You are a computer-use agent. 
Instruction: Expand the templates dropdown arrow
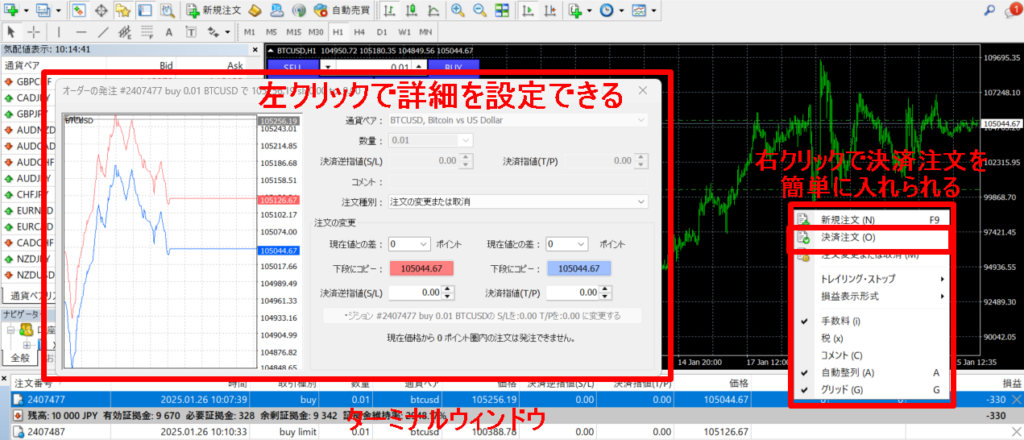pyautogui.click(x=654, y=10)
